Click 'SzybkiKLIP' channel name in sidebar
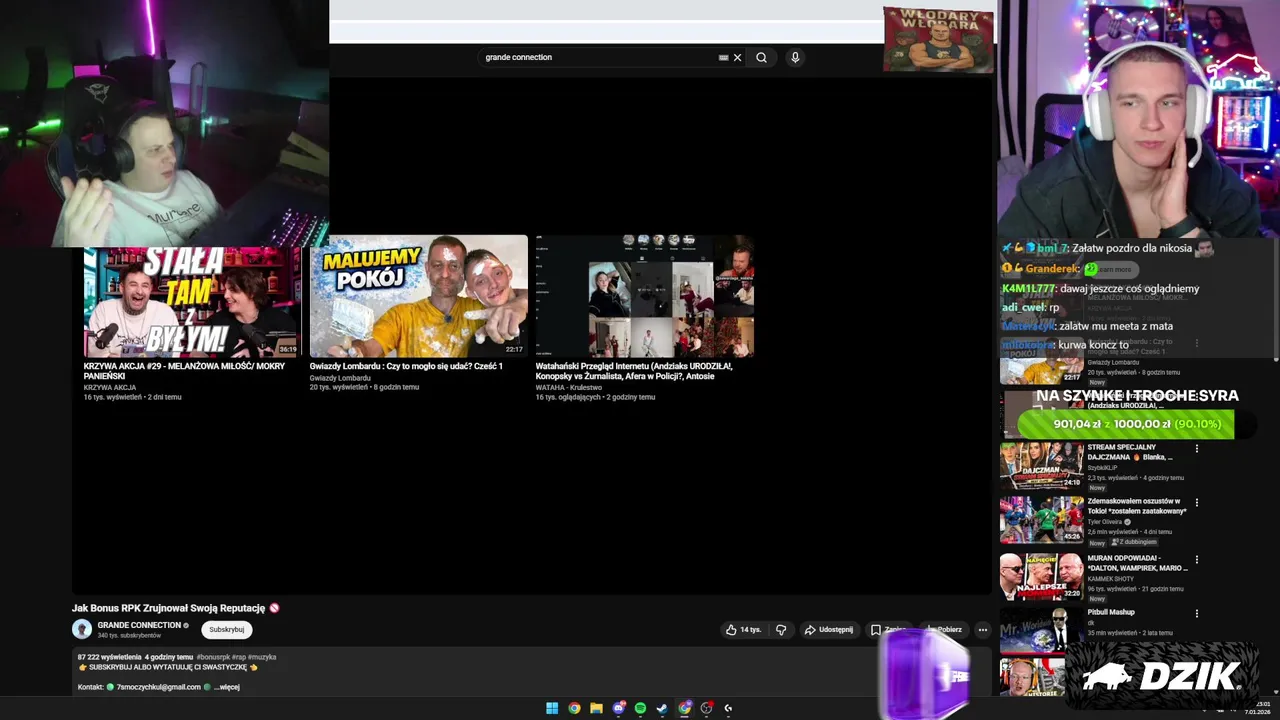Image resolution: width=1280 pixels, height=720 pixels. click(1102, 468)
